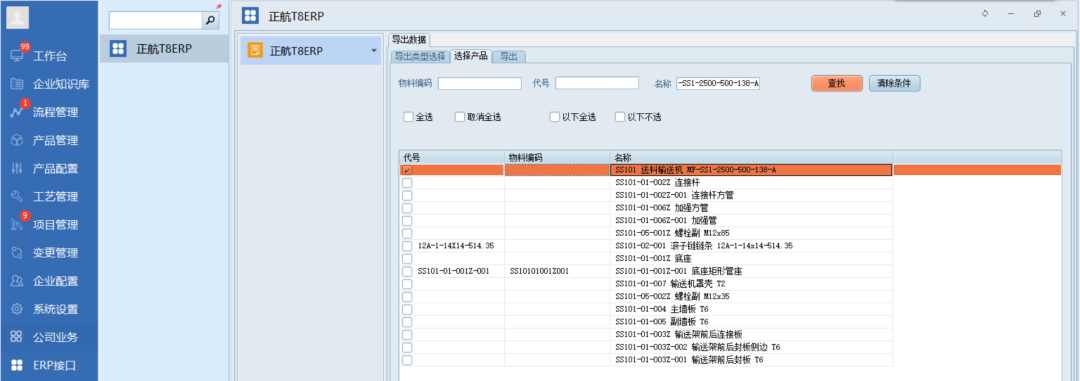This screenshot has height=381, width=1080.
Task: Open 项目管理 project management icon
Action: pyautogui.click(x=17, y=225)
